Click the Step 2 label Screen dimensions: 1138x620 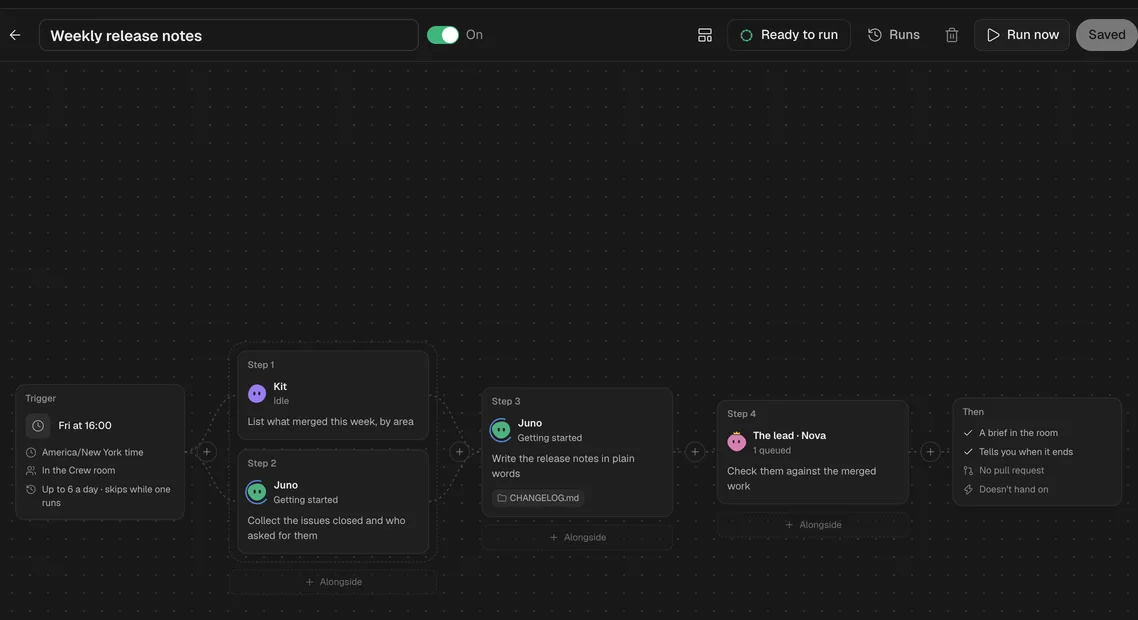261,463
